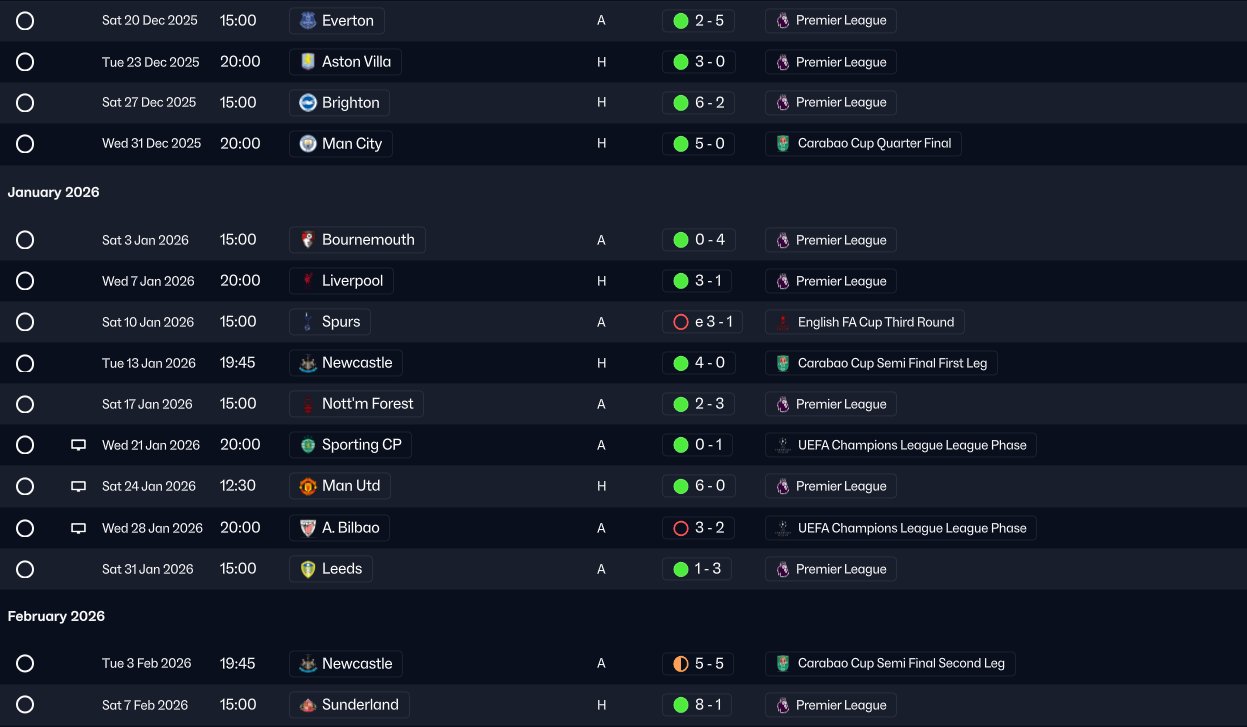Open the Carabao Cup Semi Final First Leg competition
Viewport: 1247px width, 727px height.
click(881, 363)
